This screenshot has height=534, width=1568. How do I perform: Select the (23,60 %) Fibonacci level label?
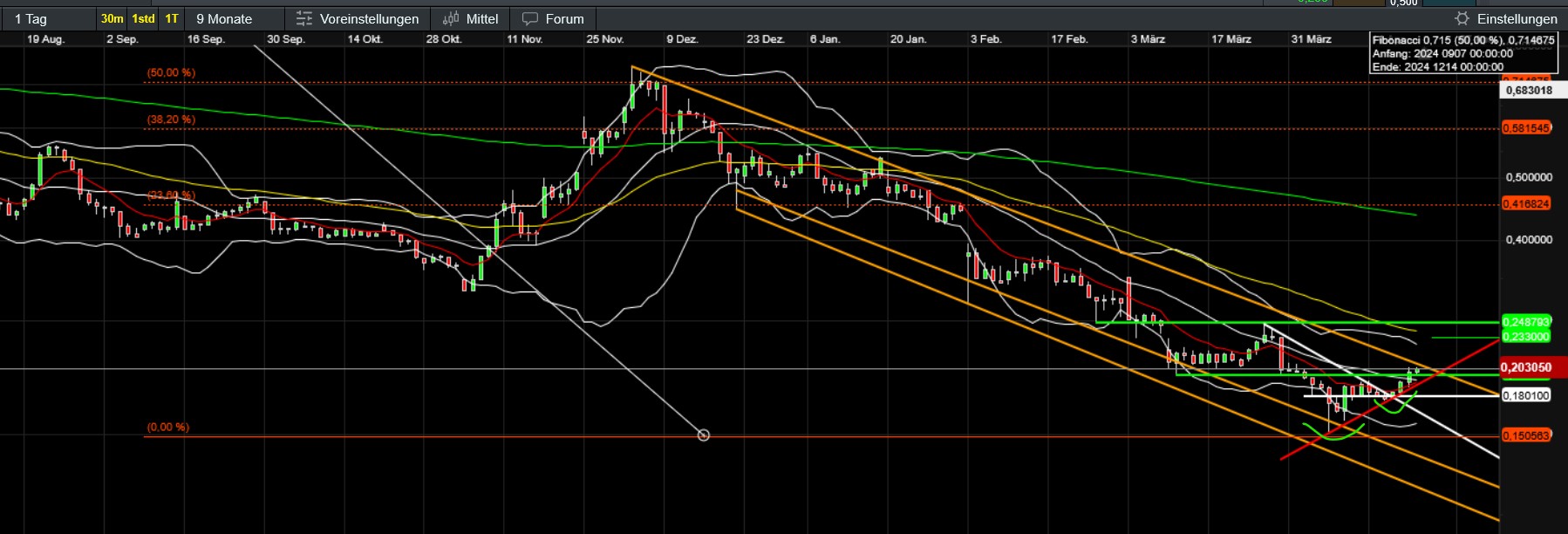[x=171, y=195]
